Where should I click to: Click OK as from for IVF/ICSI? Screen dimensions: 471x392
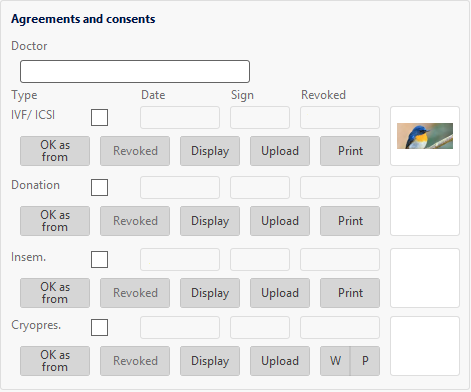[x=55, y=151]
